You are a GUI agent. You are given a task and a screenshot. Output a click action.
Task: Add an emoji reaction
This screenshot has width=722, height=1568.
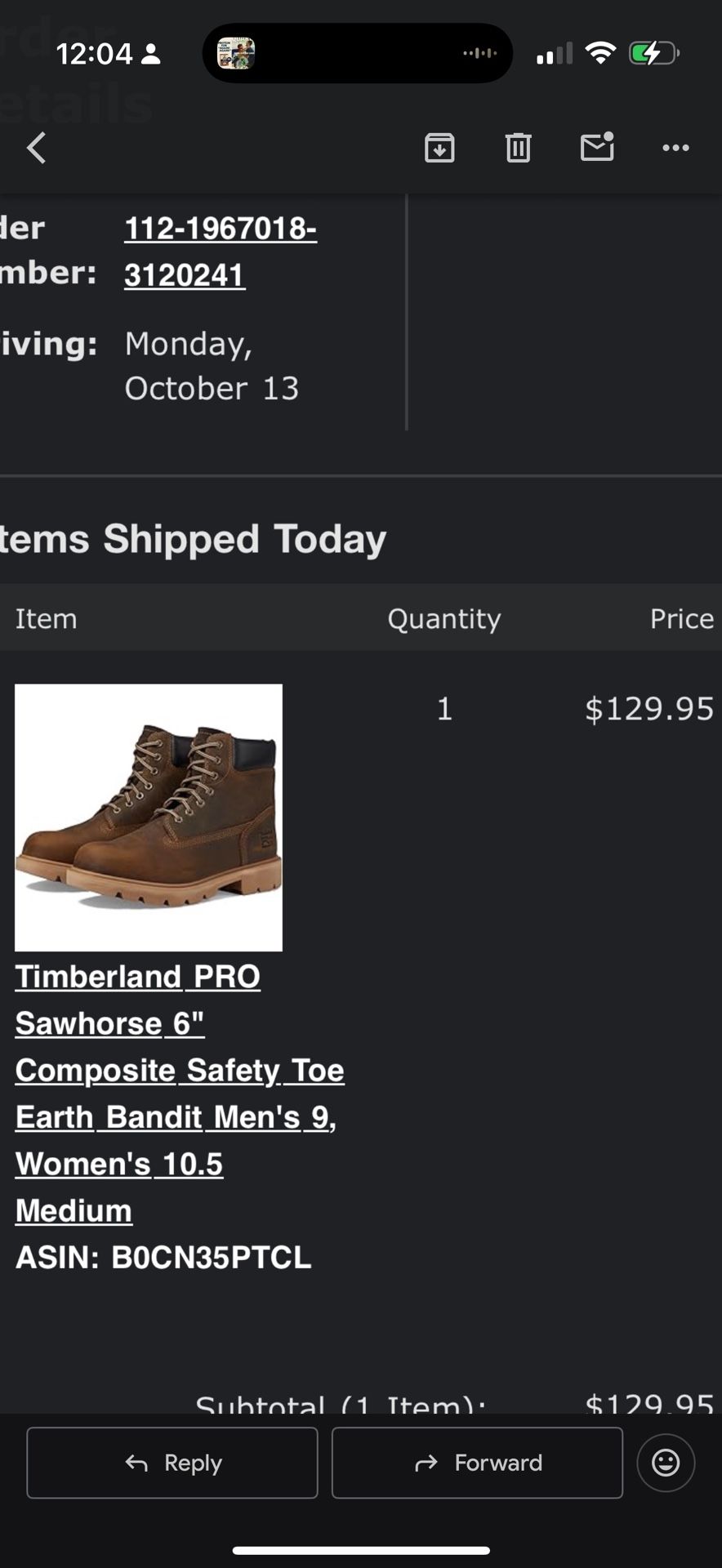pos(666,1463)
